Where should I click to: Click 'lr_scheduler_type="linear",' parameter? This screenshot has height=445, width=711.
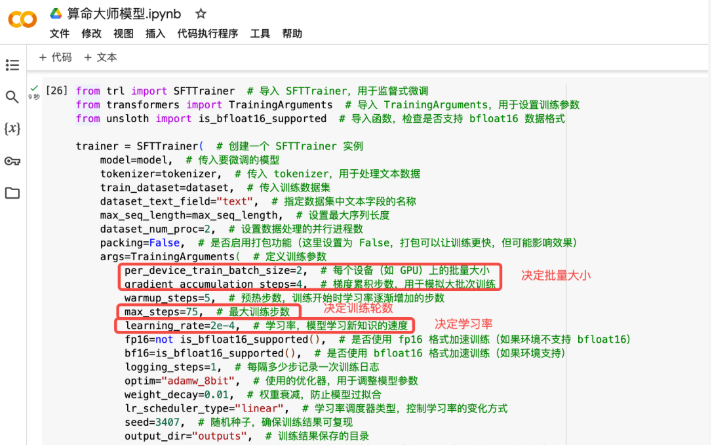(207, 408)
